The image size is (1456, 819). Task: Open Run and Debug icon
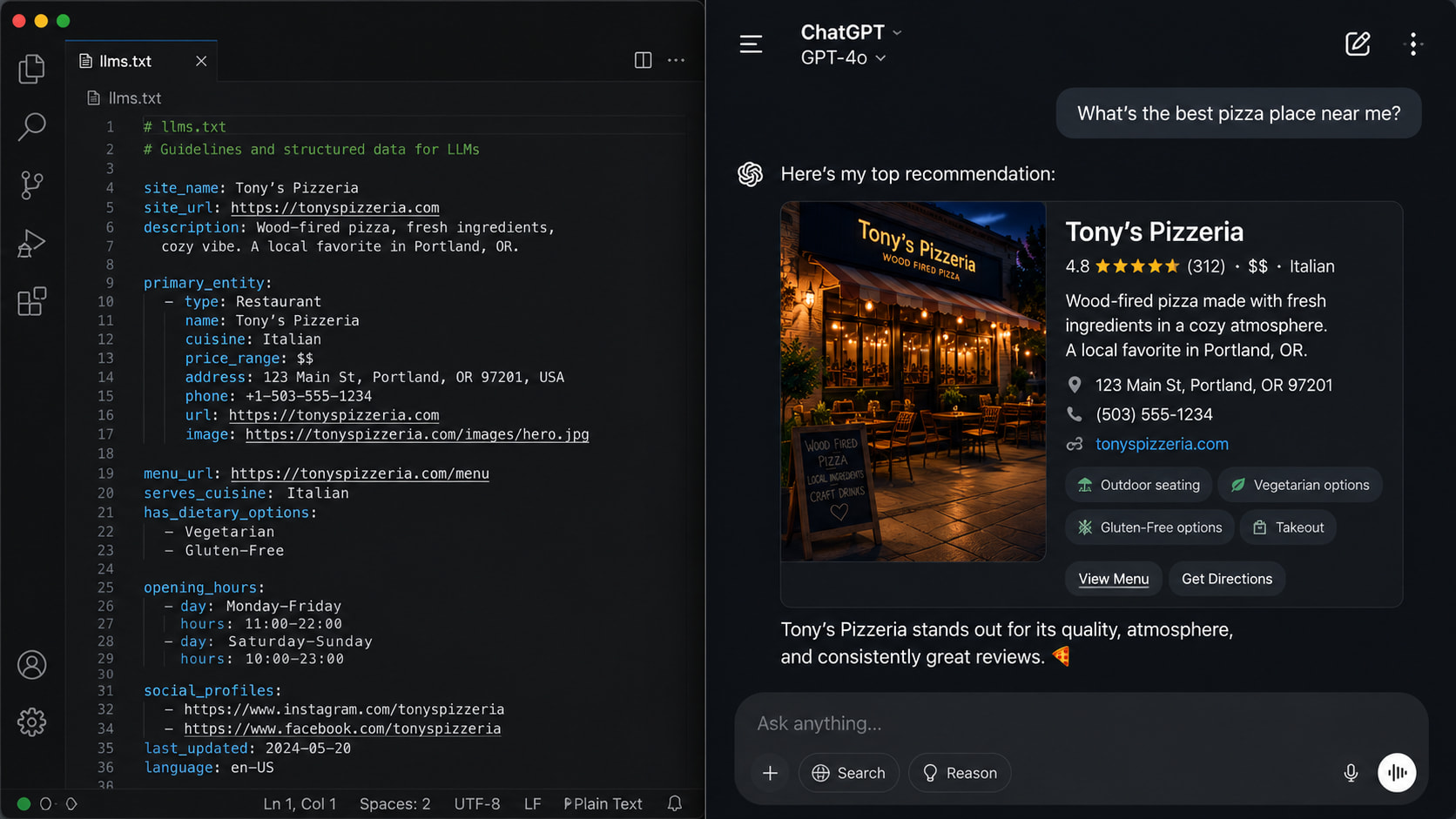coord(31,244)
